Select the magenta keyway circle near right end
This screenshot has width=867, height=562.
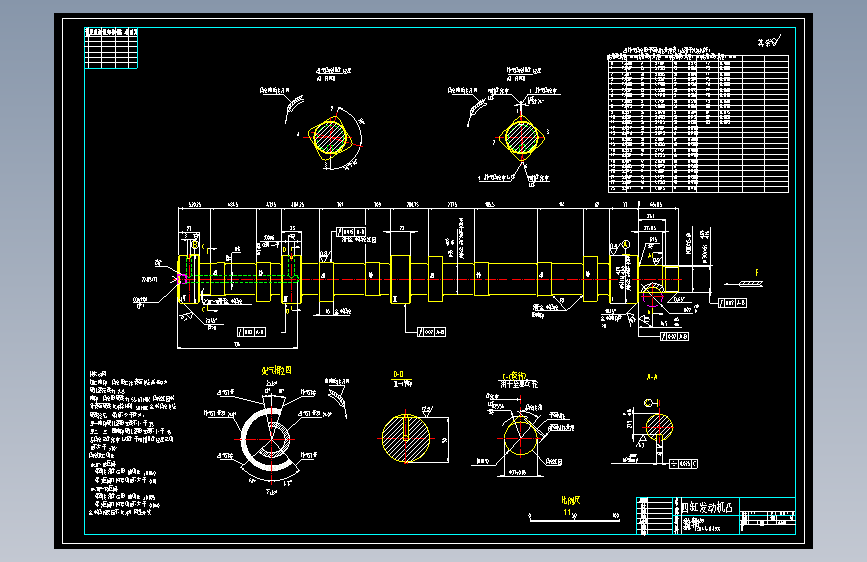(652, 295)
